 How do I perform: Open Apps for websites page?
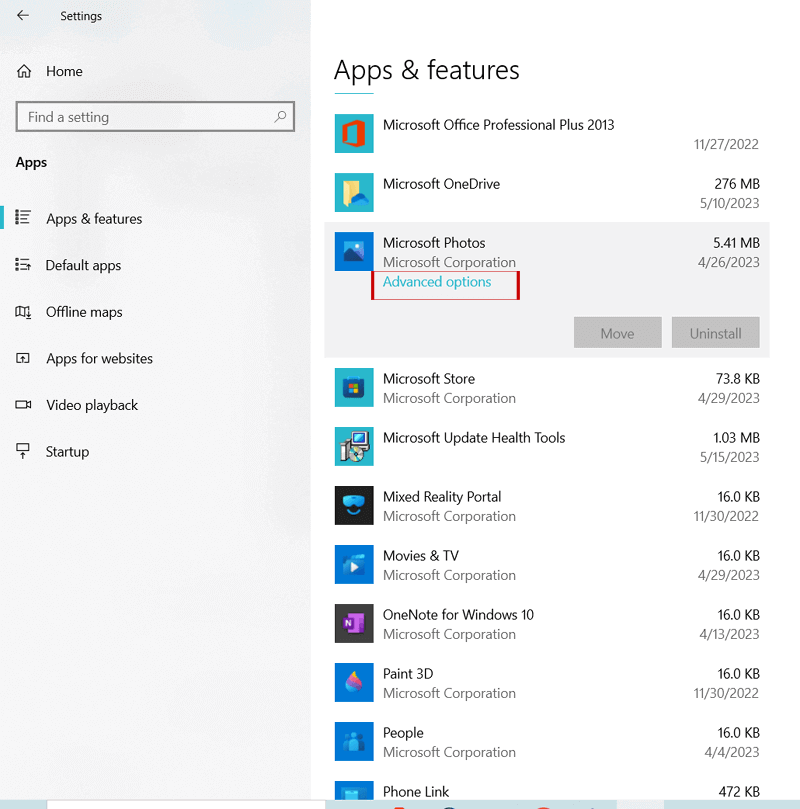pos(100,359)
